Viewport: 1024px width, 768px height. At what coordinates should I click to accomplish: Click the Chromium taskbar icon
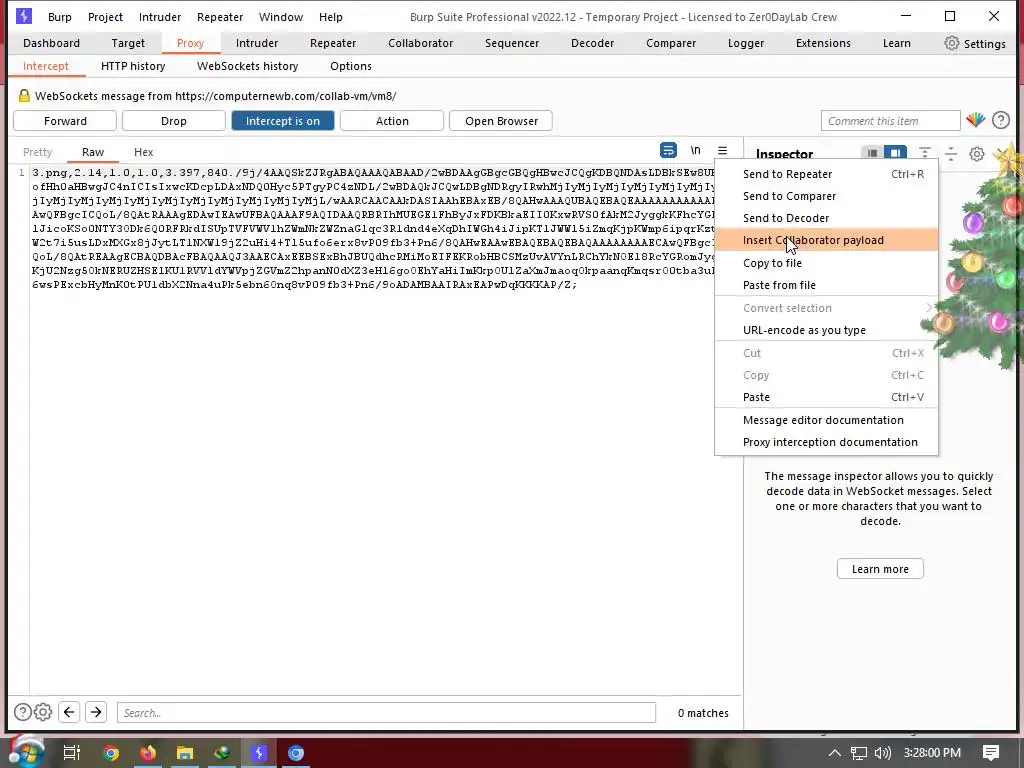pyautogui.click(x=296, y=753)
